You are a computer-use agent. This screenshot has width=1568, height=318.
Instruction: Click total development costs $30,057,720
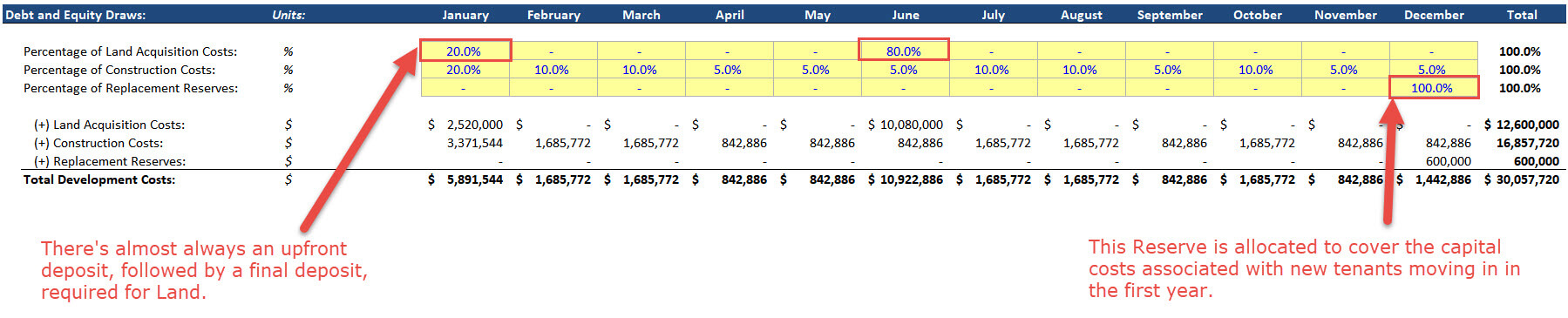point(1522,179)
